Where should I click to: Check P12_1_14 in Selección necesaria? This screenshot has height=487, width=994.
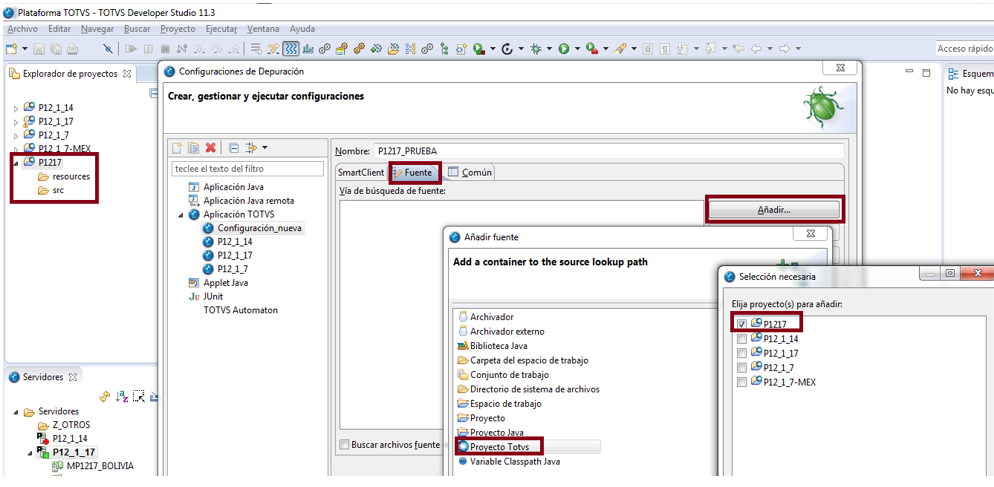(742, 339)
